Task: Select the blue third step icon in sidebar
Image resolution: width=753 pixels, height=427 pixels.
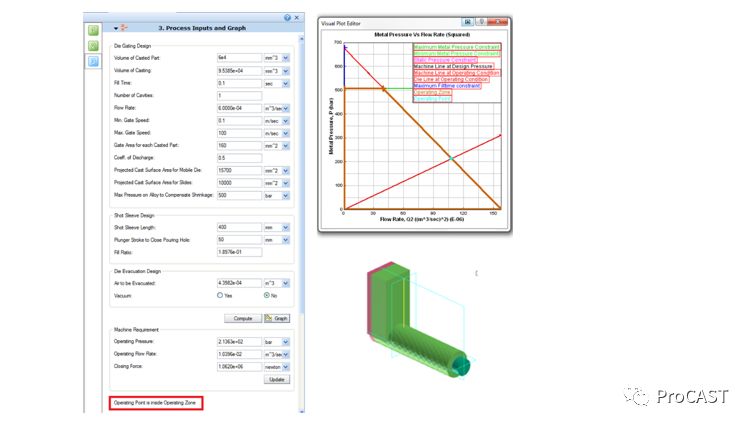Action: point(93,61)
